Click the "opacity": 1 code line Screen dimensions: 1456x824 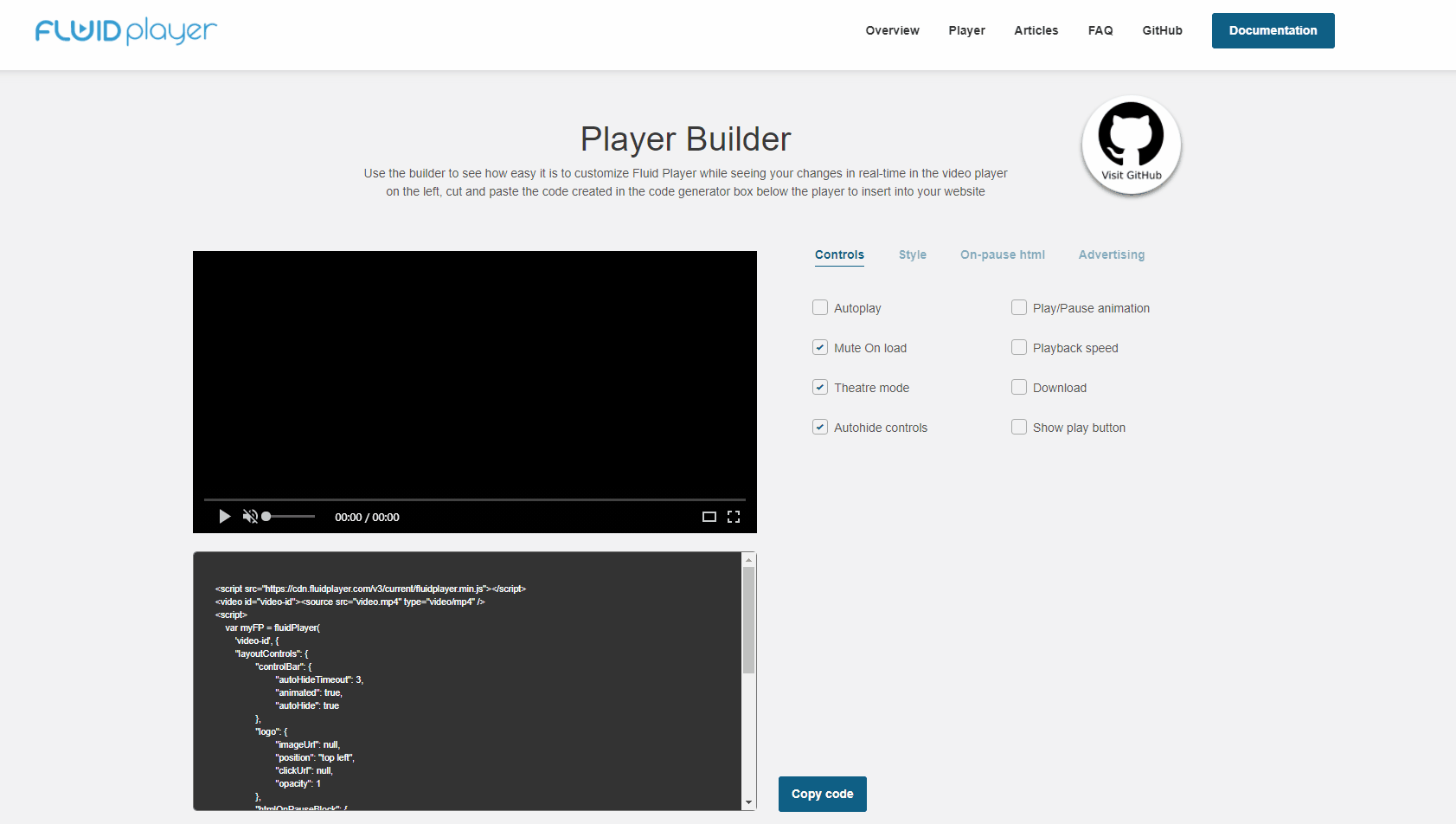click(x=298, y=783)
